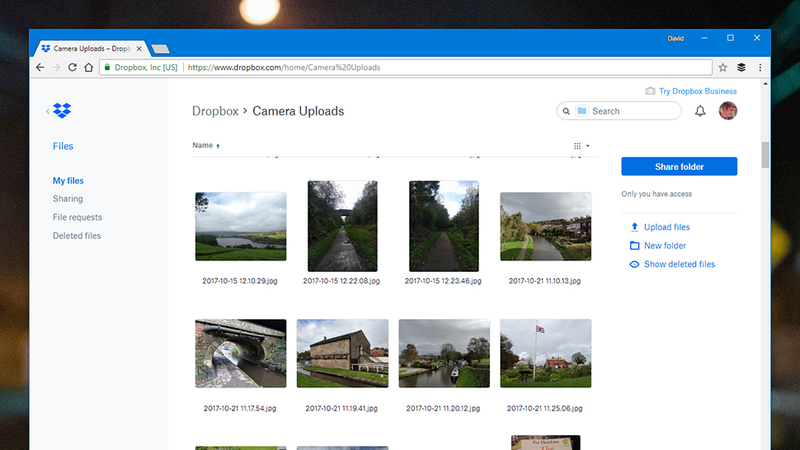
Task: Open thumbnail of 2017-10-21 11.17.54.jpg
Action: [x=241, y=353]
